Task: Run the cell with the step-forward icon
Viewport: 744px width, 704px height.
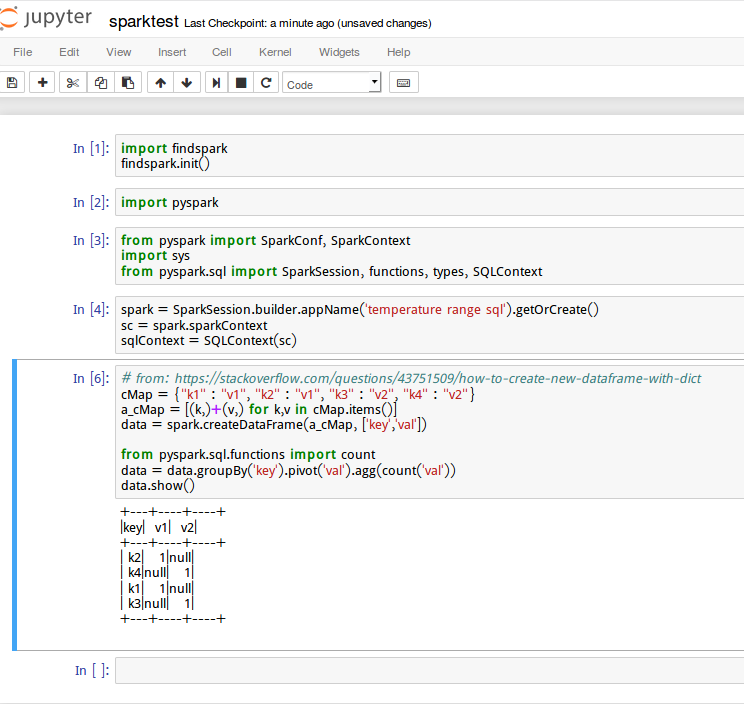Action: click(x=216, y=83)
